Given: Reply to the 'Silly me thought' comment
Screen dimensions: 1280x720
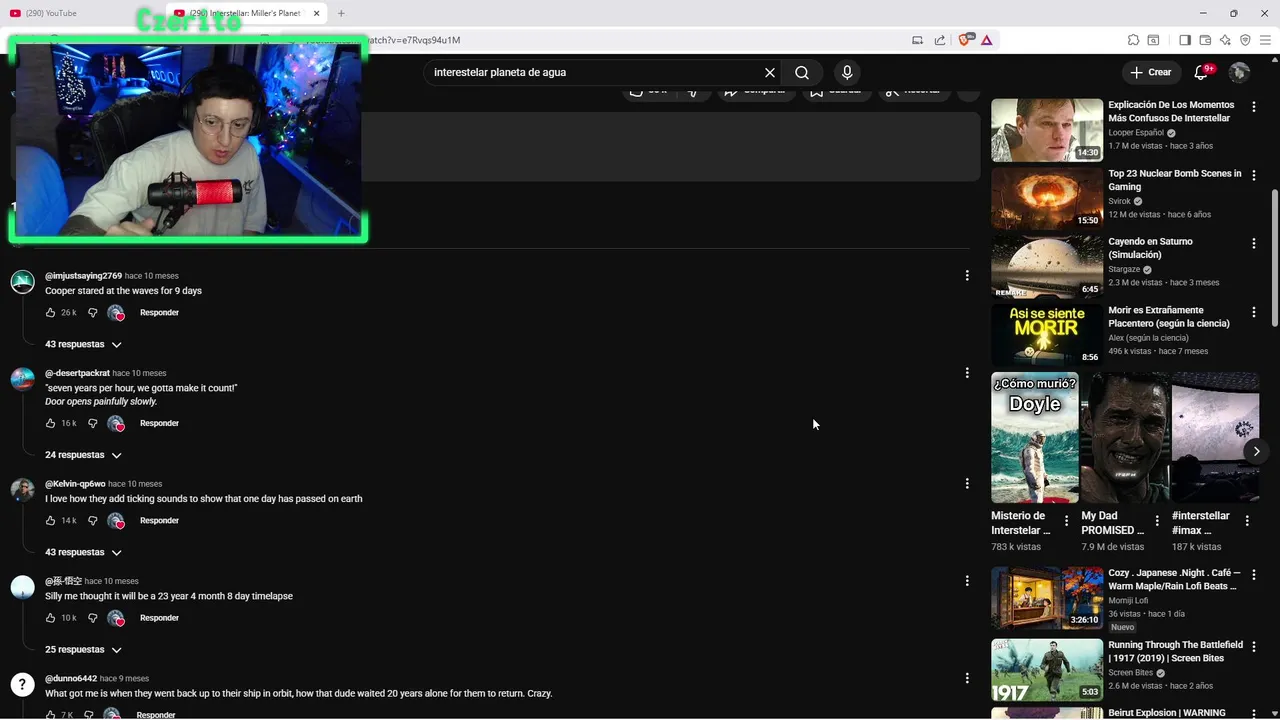Looking at the screenshot, I should [159, 618].
